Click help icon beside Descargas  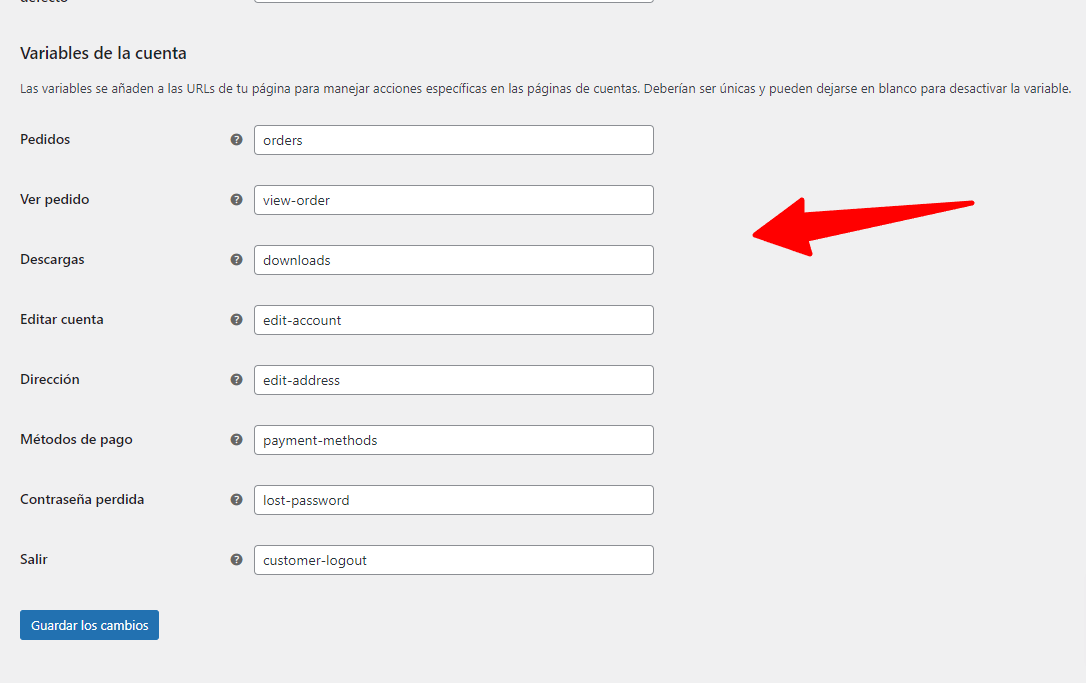pyautogui.click(x=236, y=260)
